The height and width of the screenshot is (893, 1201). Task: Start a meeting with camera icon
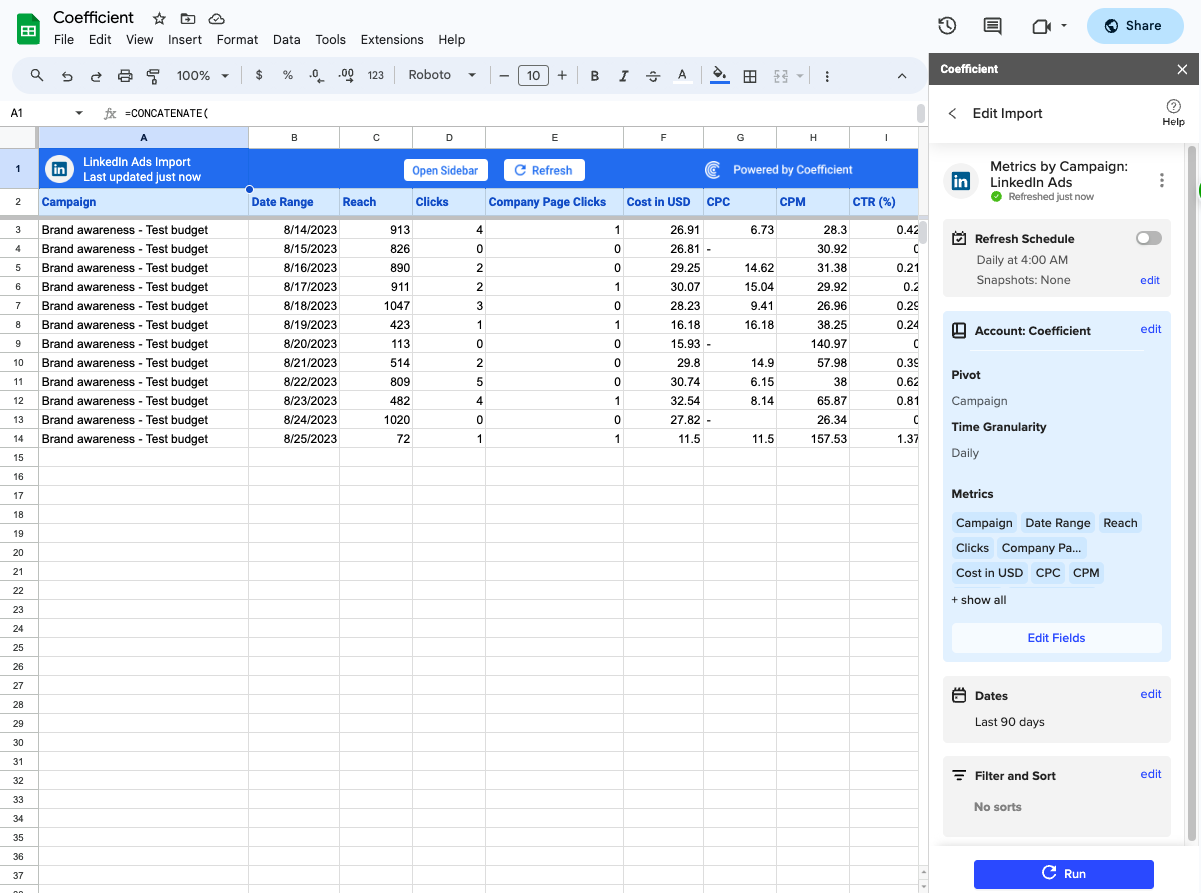click(x=1041, y=26)
